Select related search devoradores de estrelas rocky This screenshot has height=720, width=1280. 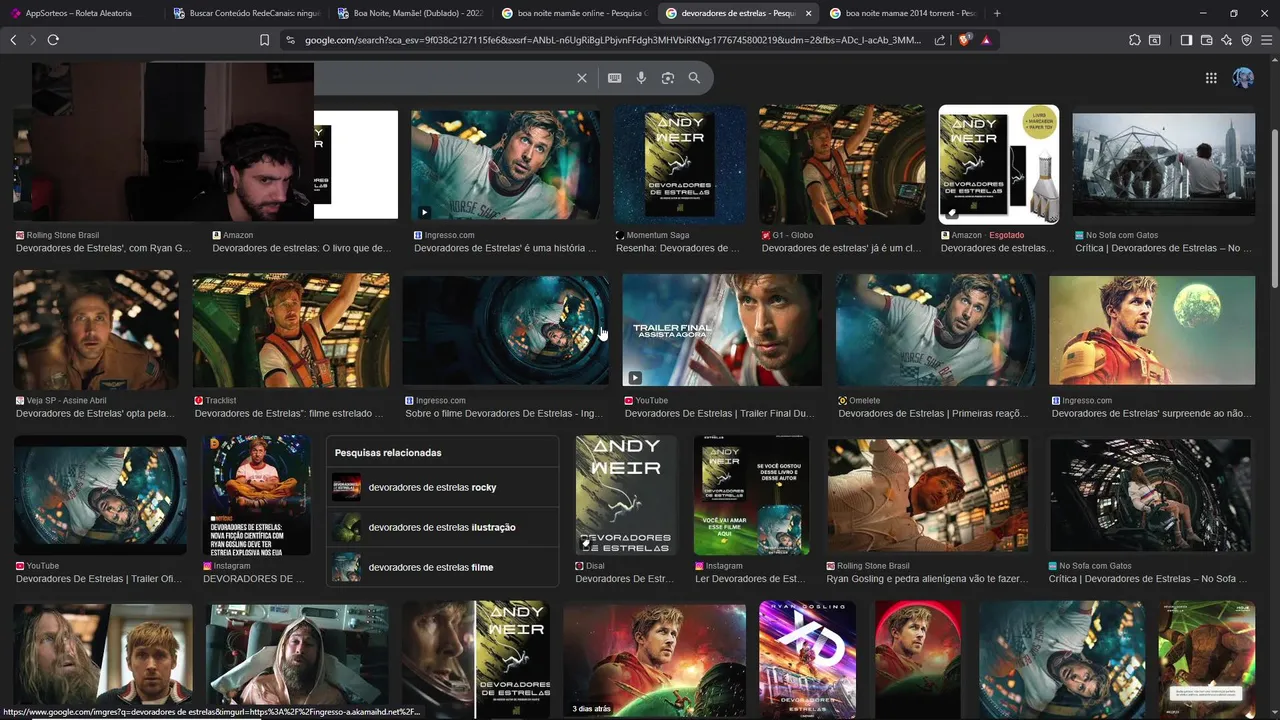(x=442, y=487)
